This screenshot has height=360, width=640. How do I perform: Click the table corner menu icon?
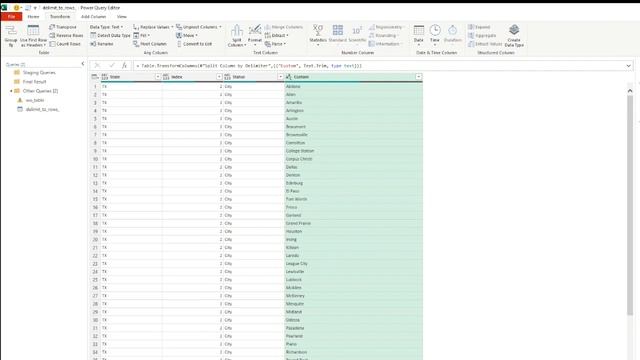coord(95,77)
